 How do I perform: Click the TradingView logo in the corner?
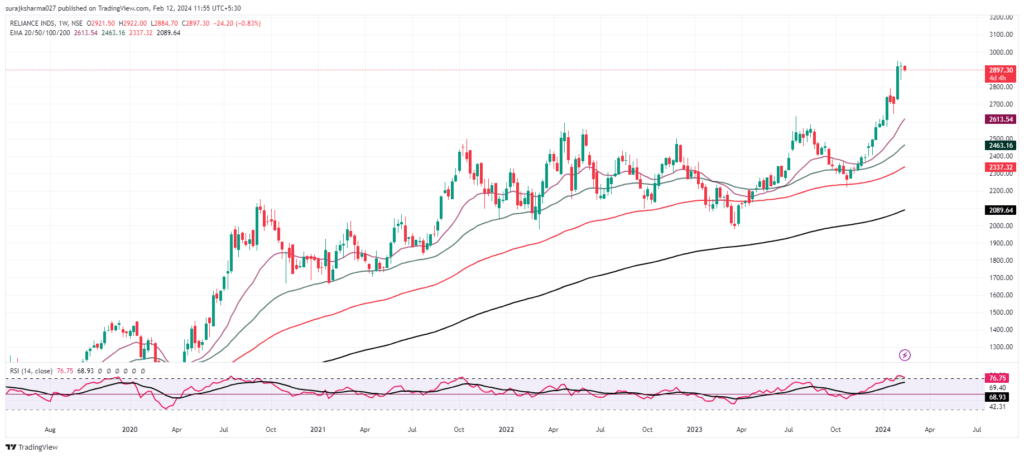point(29,447)
